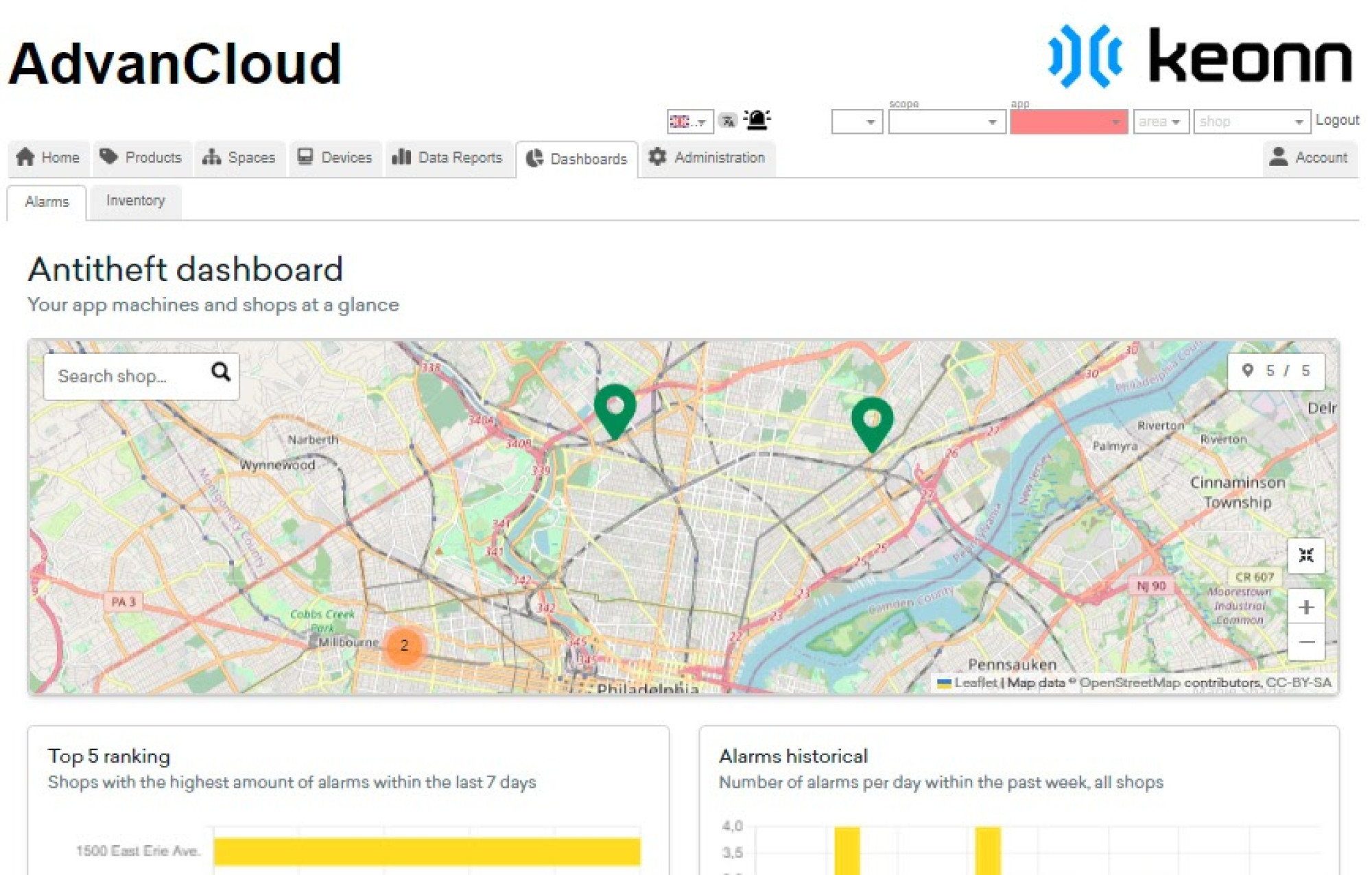Click the 5 / 5 shops counter

1275,371
